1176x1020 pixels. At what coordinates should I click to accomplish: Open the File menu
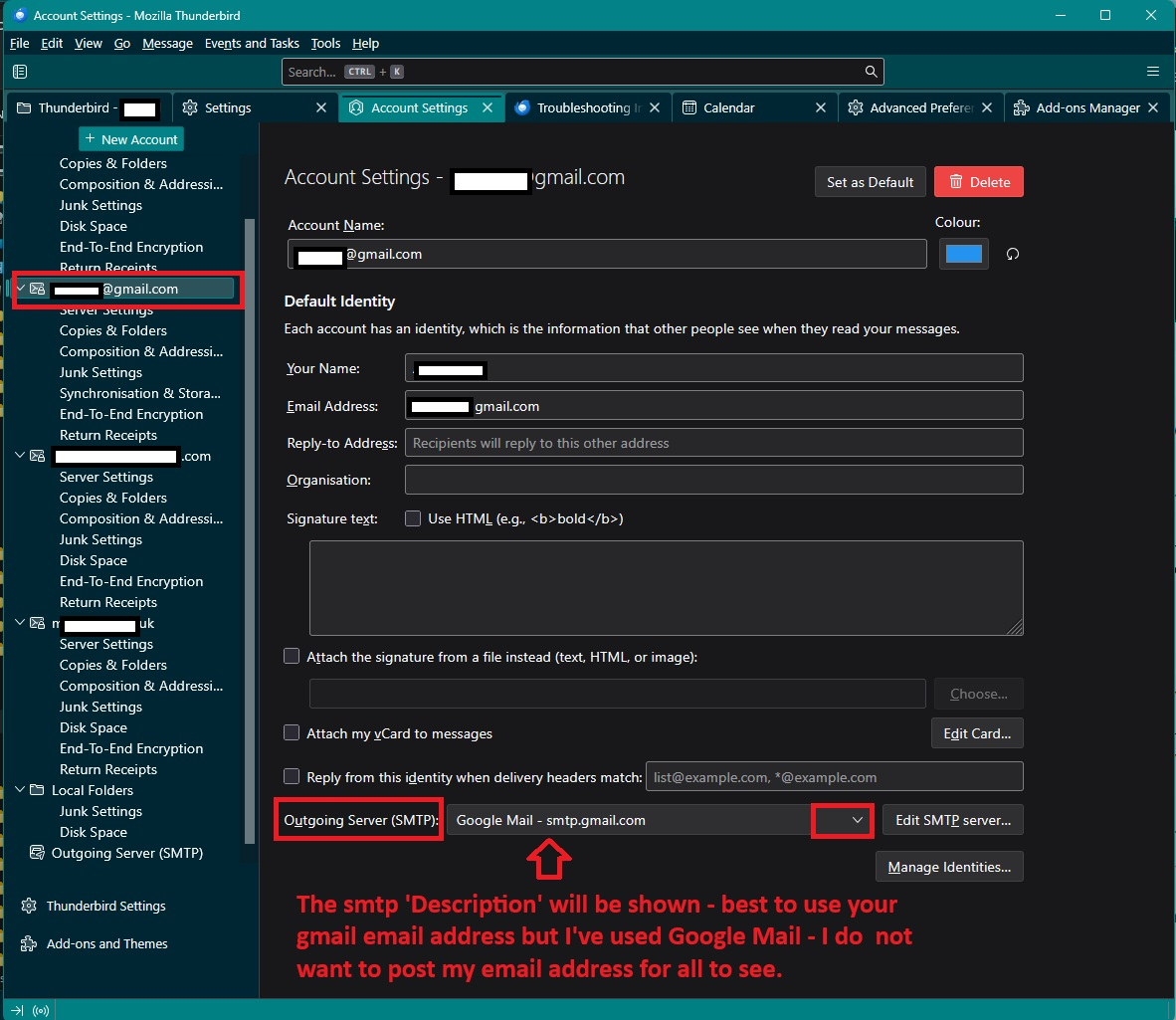click(x=20, y=43)
